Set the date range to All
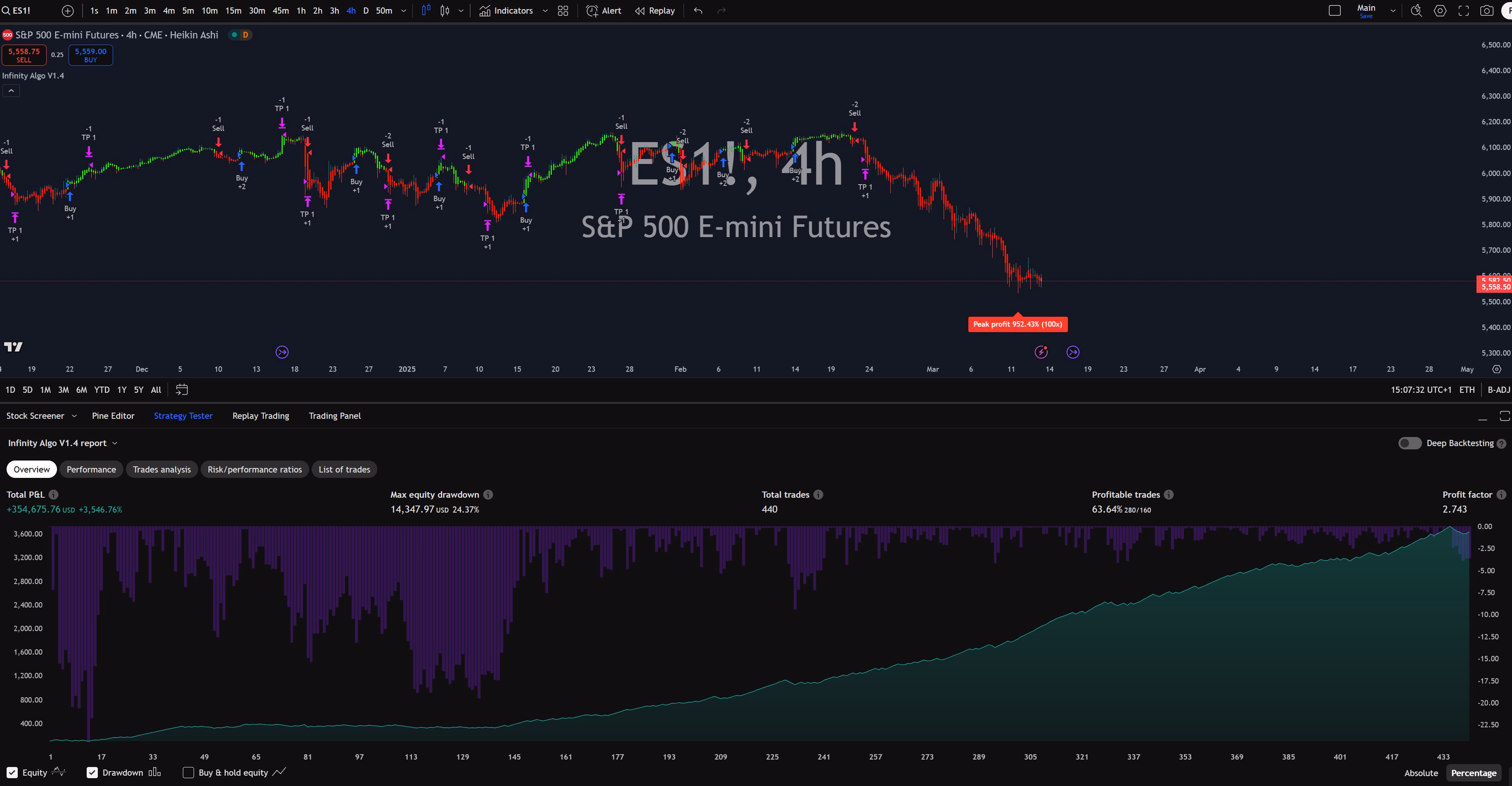The width and height of the screenshot is (1512, 786). [156, 390]
